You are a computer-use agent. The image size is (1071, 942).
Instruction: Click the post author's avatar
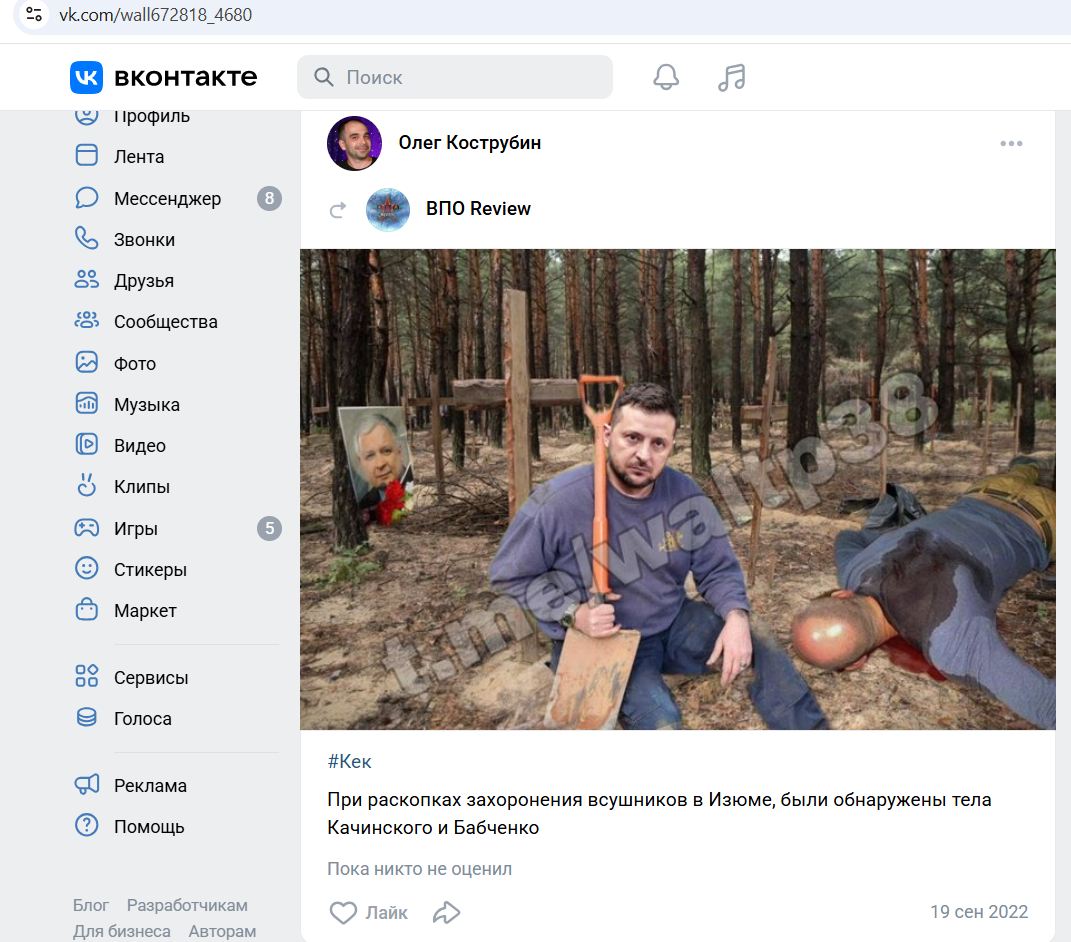(354, 144)
